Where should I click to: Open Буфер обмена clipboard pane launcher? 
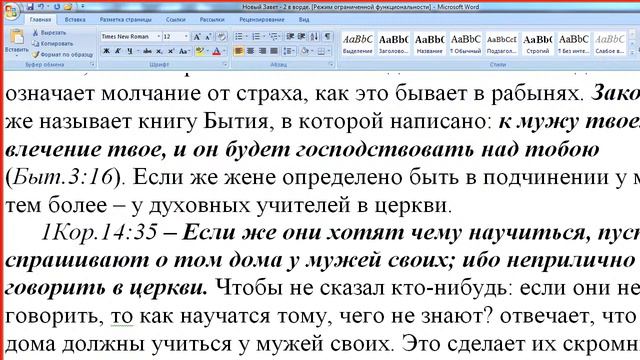92,64
